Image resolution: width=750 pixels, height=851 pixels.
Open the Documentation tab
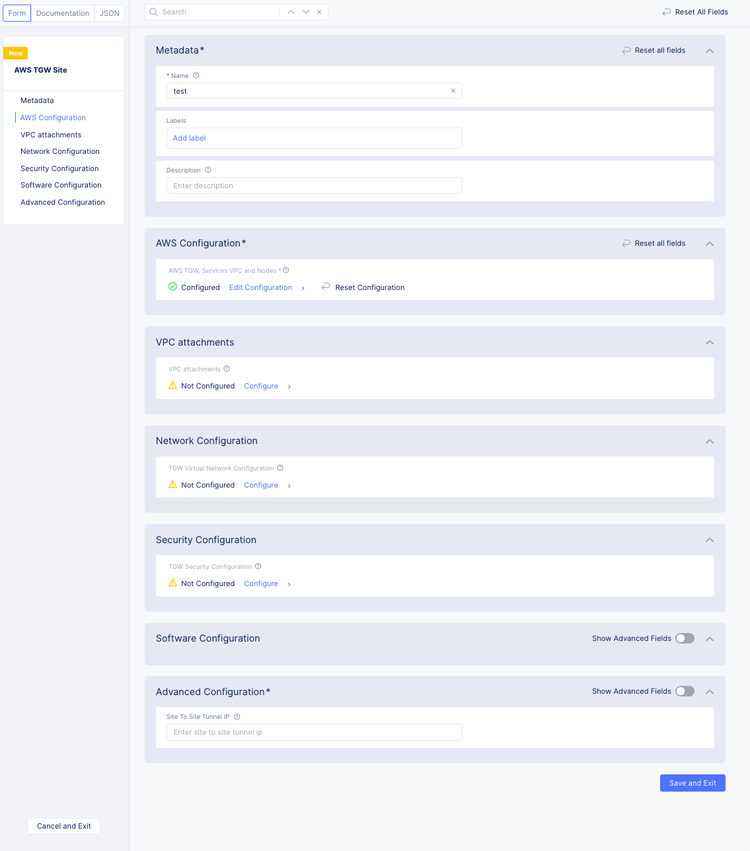(x=63, y=13)
